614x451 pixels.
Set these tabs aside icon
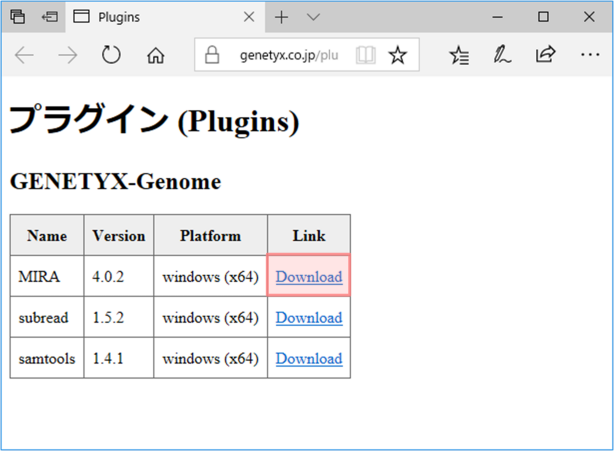[x=50, y=17]
